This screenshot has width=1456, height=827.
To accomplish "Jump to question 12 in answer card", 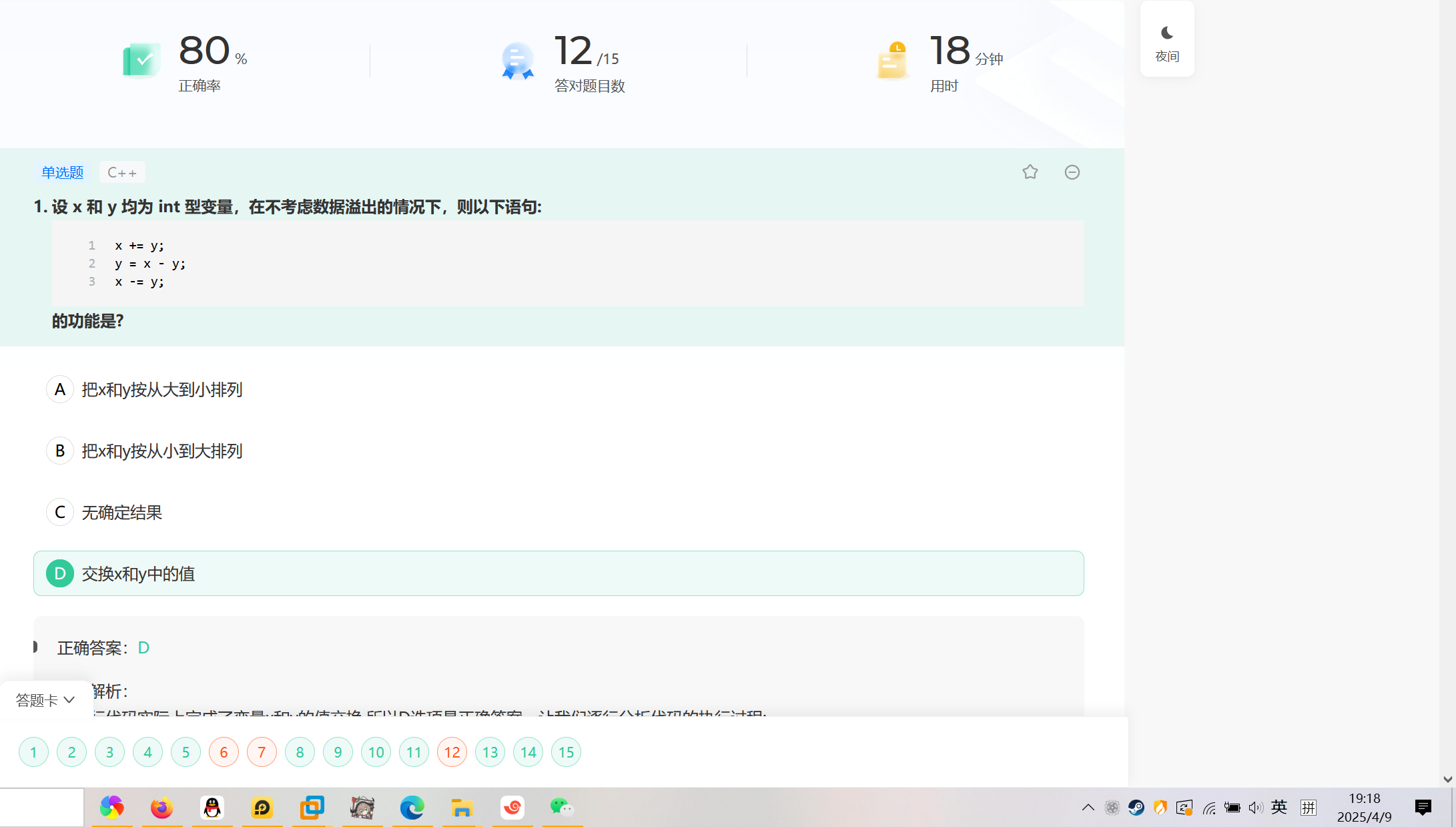I will (452, 752).
